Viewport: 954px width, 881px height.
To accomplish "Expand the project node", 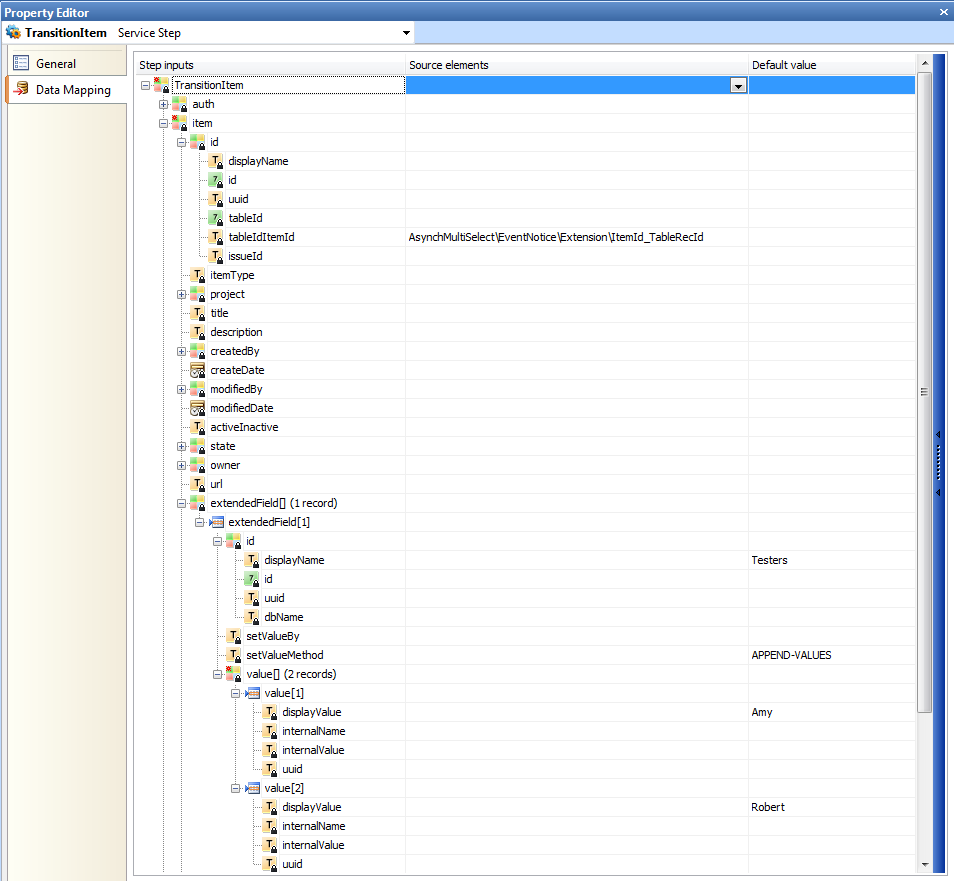I will click(182, 294).
